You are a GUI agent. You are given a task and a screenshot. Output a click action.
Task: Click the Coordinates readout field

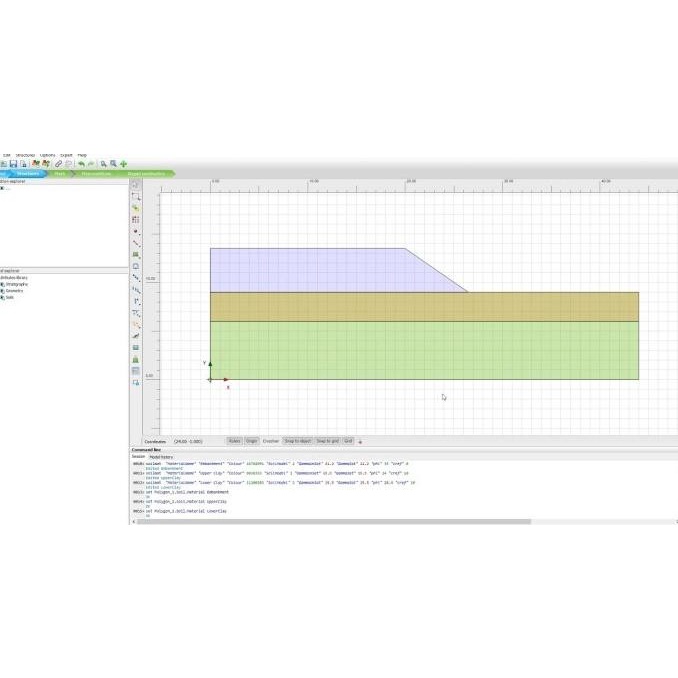[188, 441]
